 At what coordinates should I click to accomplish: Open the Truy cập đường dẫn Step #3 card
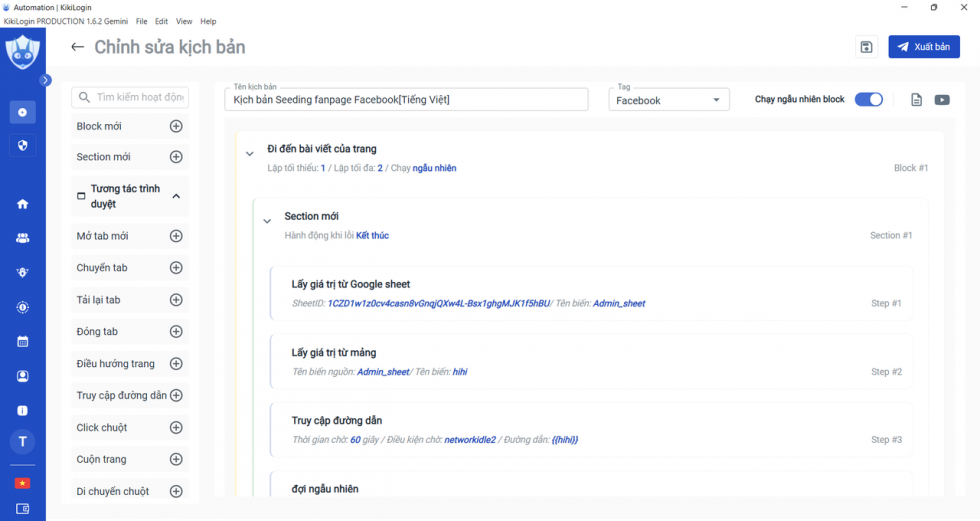pos(591,430)
